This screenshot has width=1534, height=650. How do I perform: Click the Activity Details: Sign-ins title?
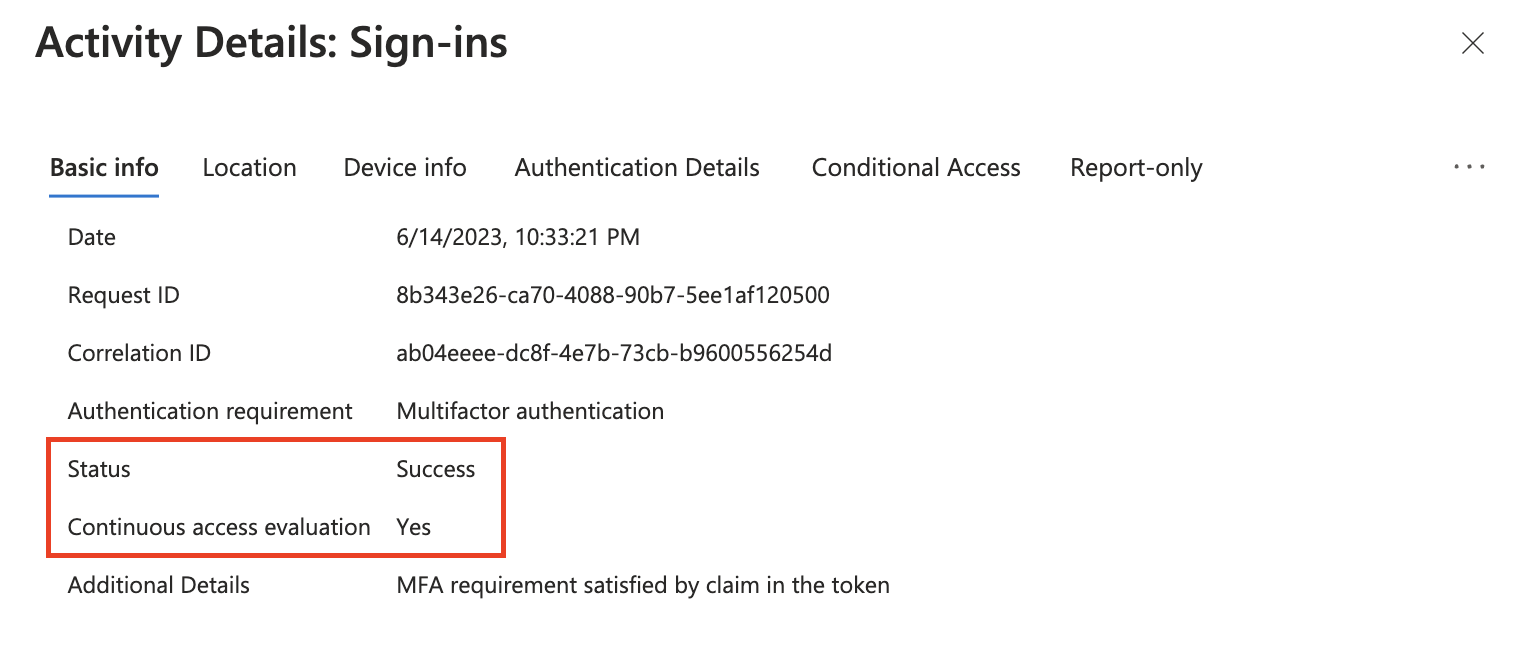[x=272, y=42]
